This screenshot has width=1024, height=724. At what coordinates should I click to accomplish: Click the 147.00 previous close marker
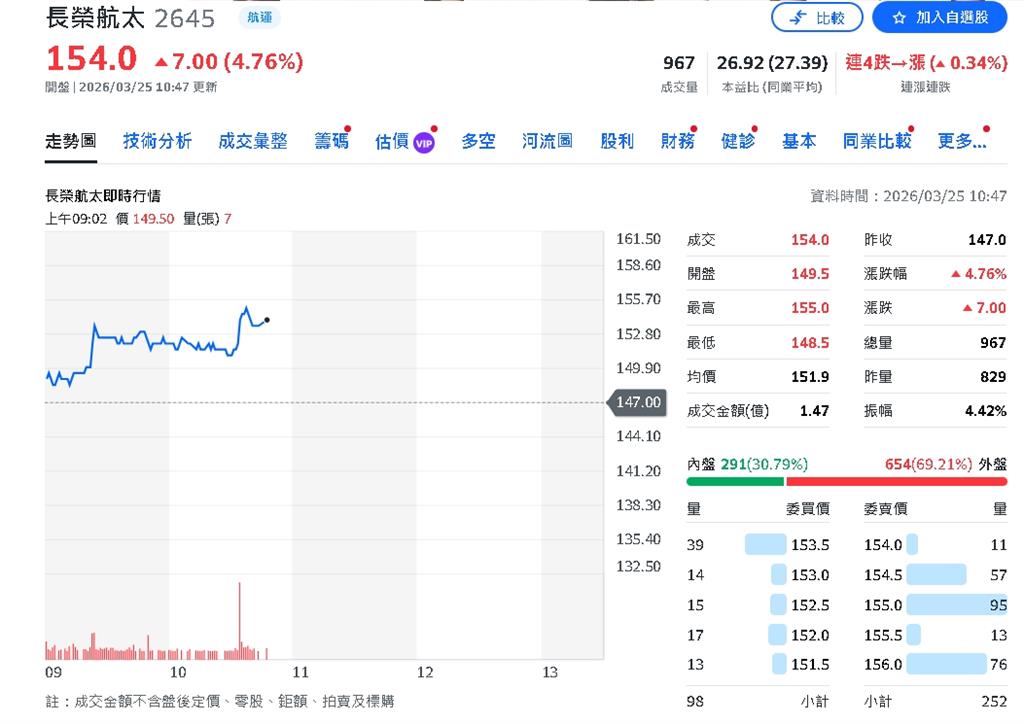coord(637,403)
